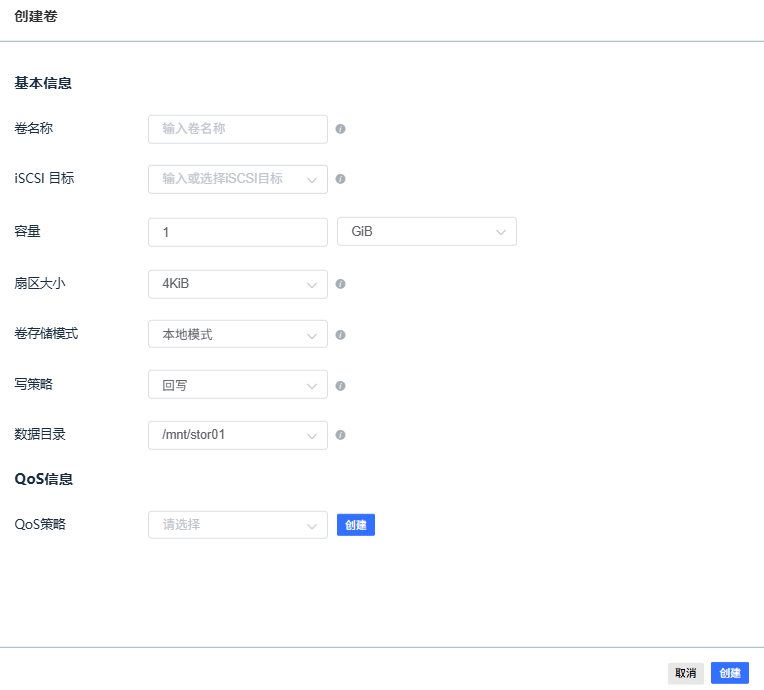Click the 创建卷 dialog title

(36, 16)
